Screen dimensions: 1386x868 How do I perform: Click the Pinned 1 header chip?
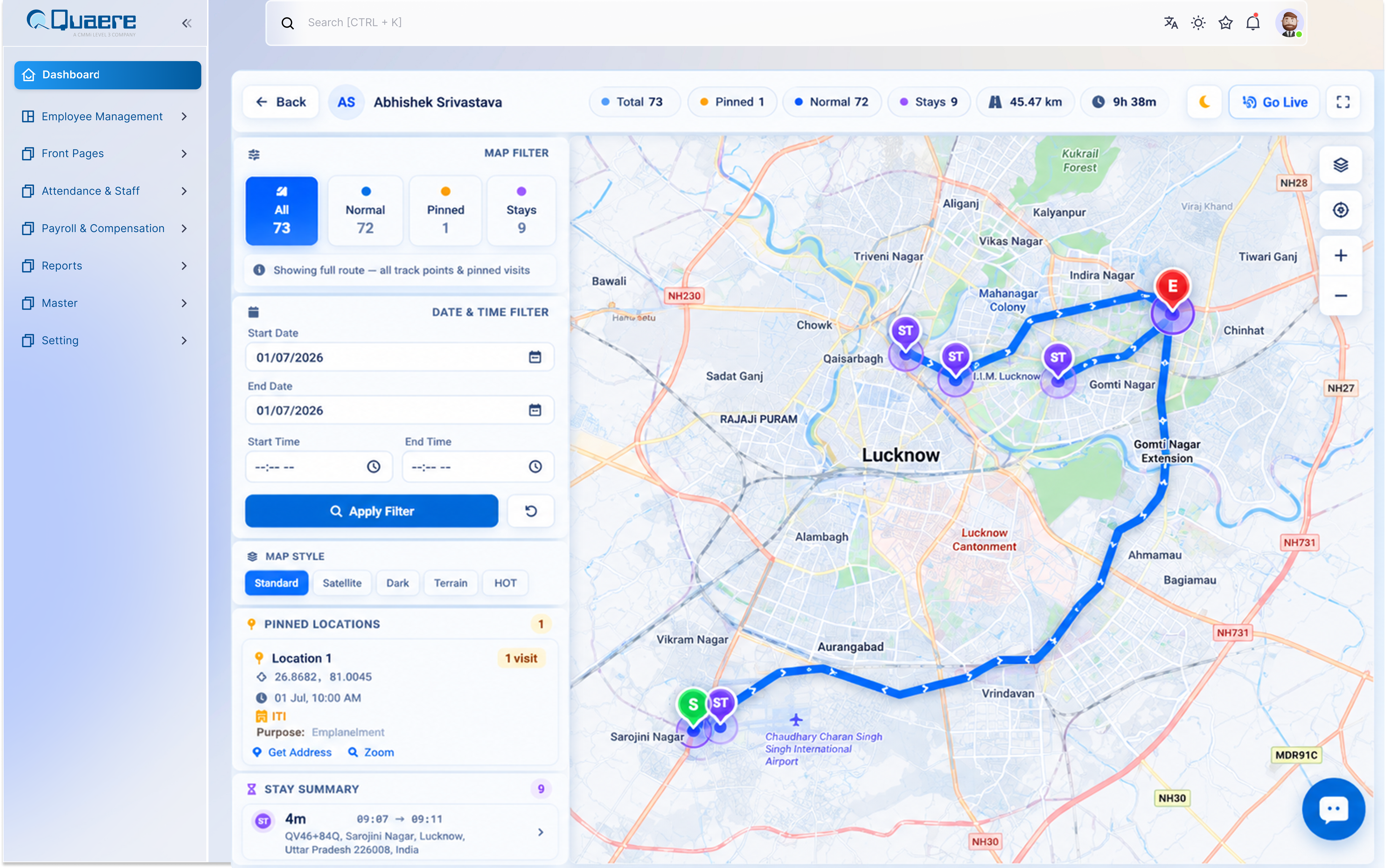click(x=732, y=102)
